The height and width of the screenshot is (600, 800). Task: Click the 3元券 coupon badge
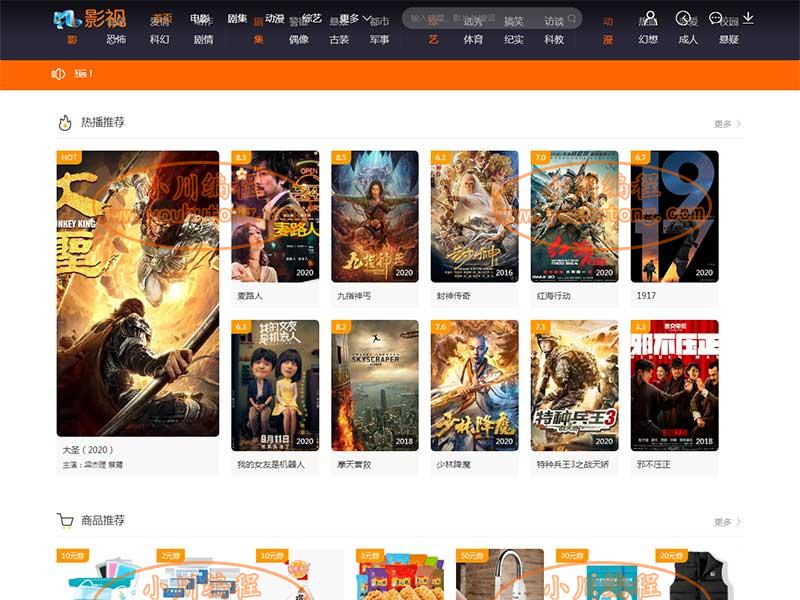click(x=370, y=556)
